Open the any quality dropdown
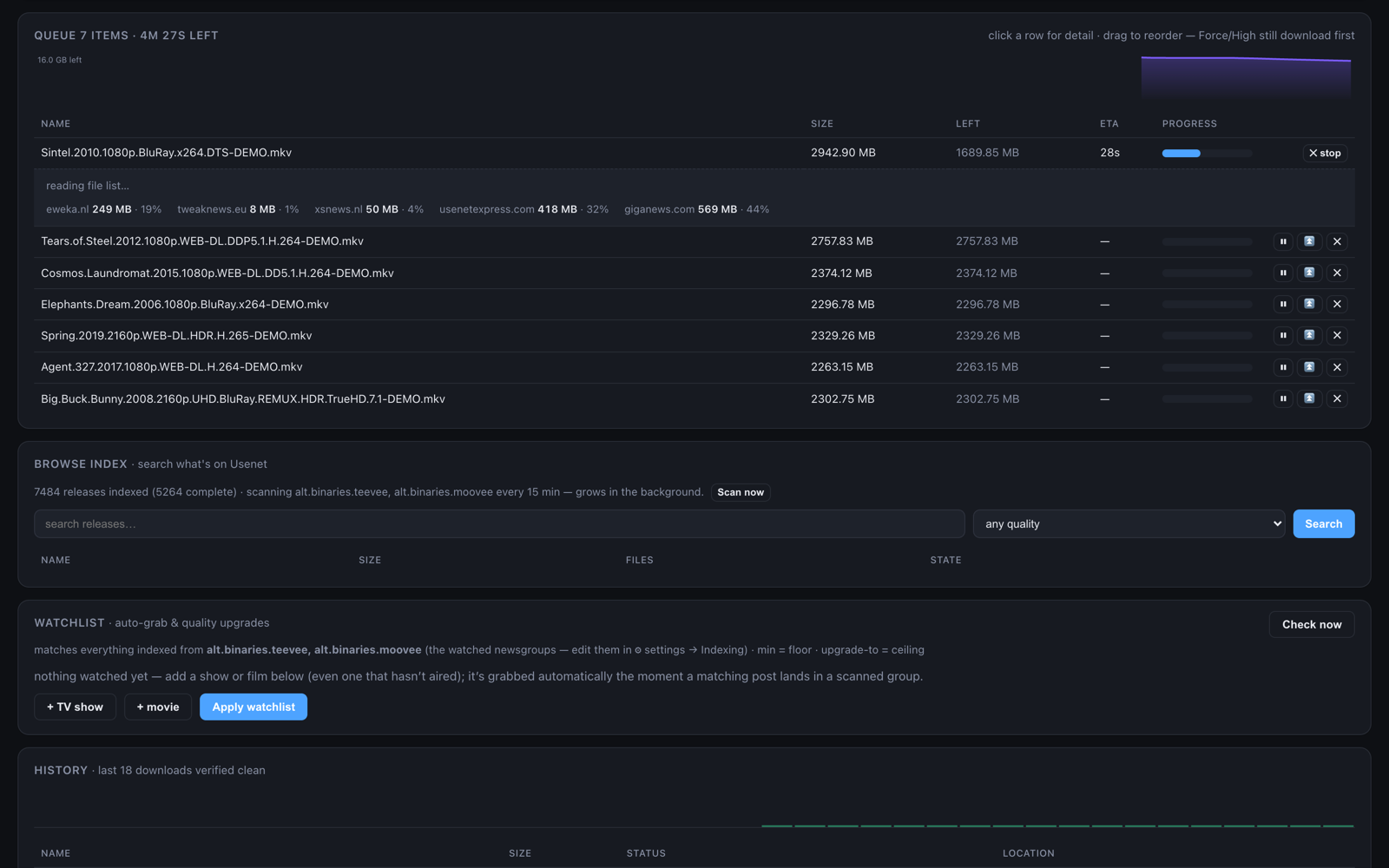Viewport: 1389px width, 868px height. click(x=1129, y=523)
